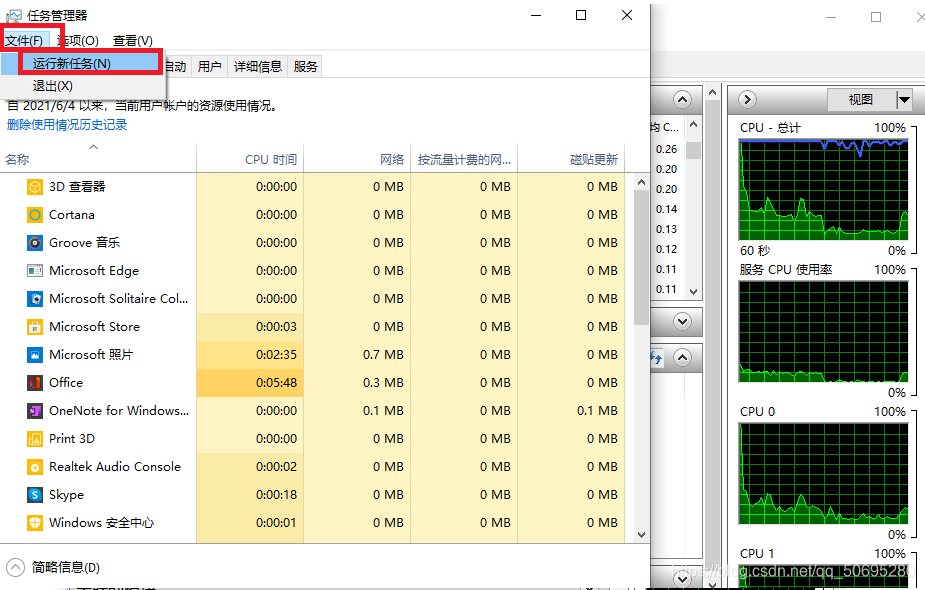Open the 文件(F) menu
Viewport: 925px width, 590px height.
click(24, 41)
